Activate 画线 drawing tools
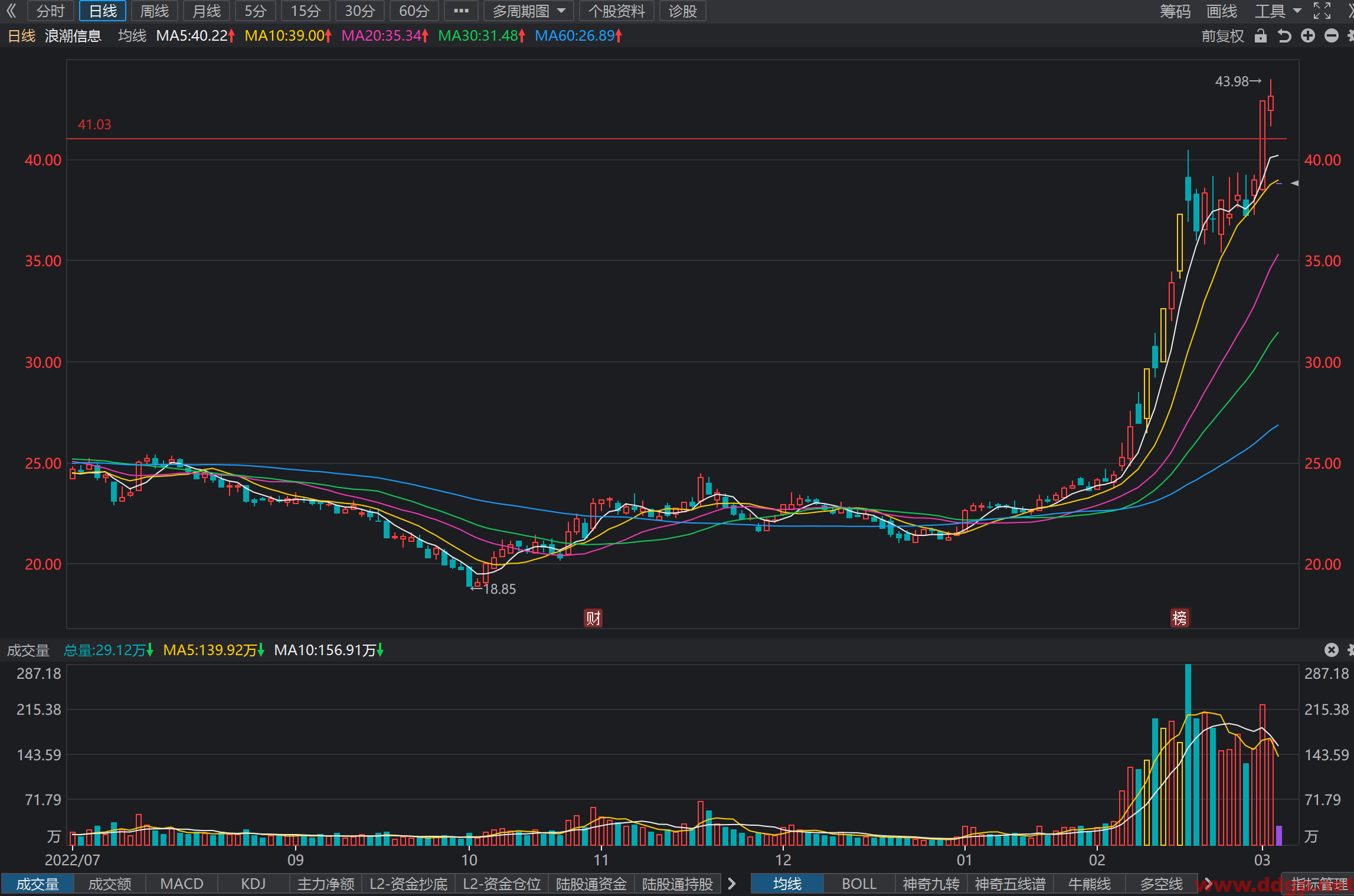This screenshot has width=1354, height=896. tap(1222, 11)
